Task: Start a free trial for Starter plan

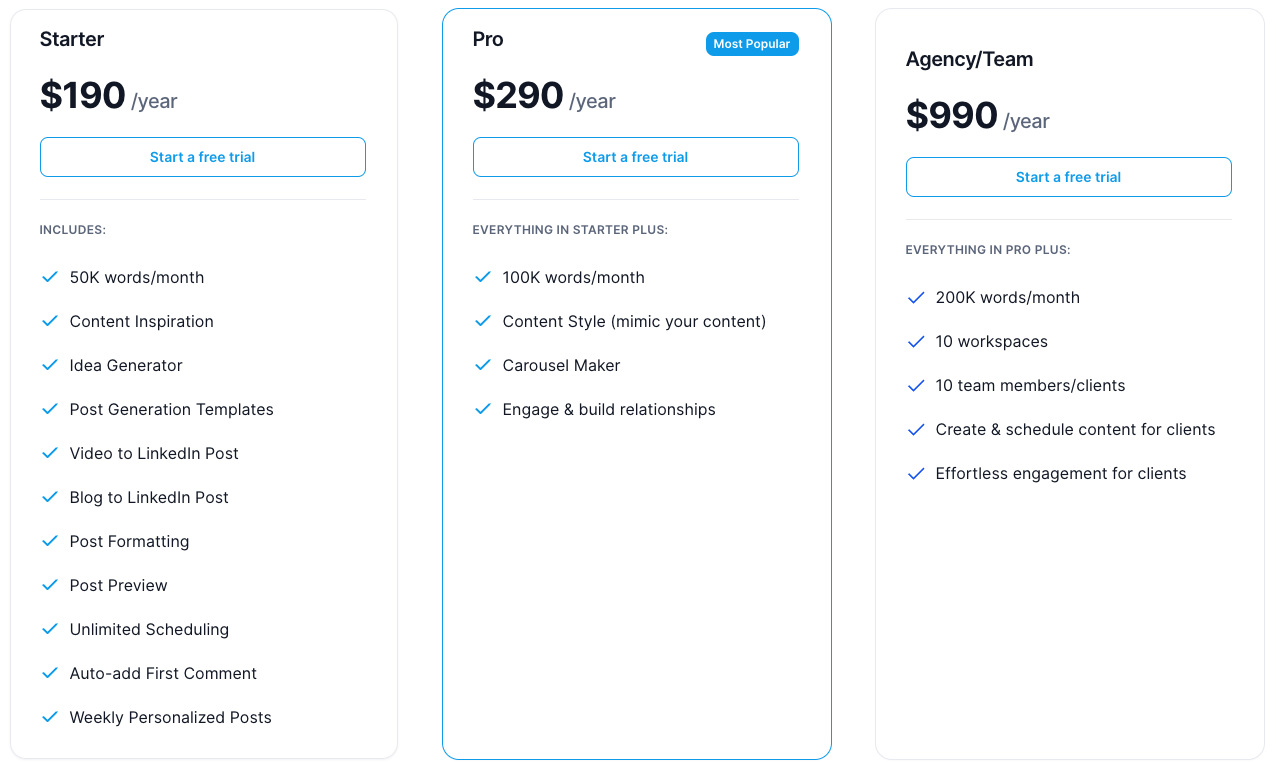Action: pyautogui.click(x=202, y=157)
